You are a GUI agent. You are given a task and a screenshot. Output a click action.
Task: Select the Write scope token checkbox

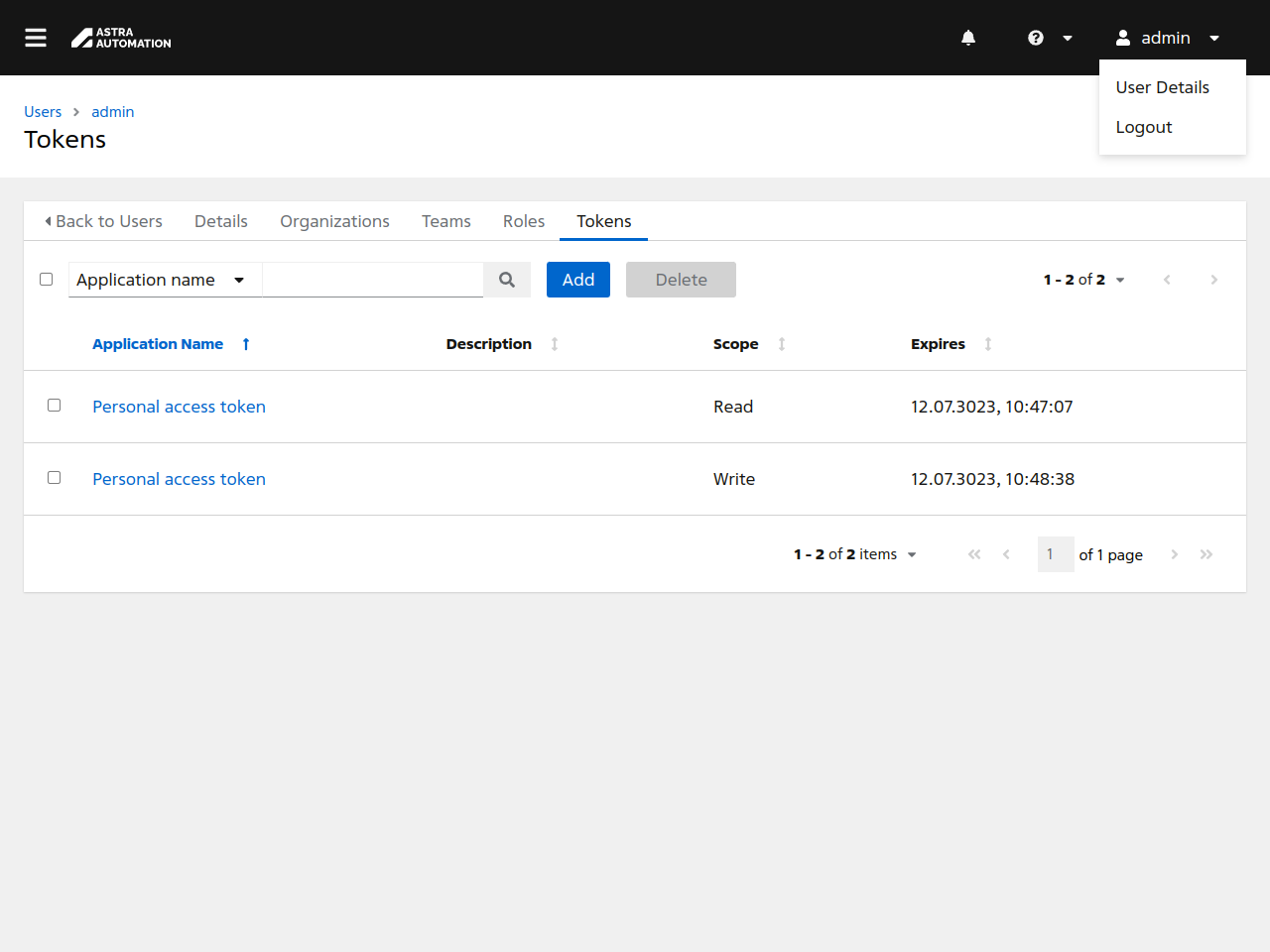pyautogui.click(x=55, y=477)
